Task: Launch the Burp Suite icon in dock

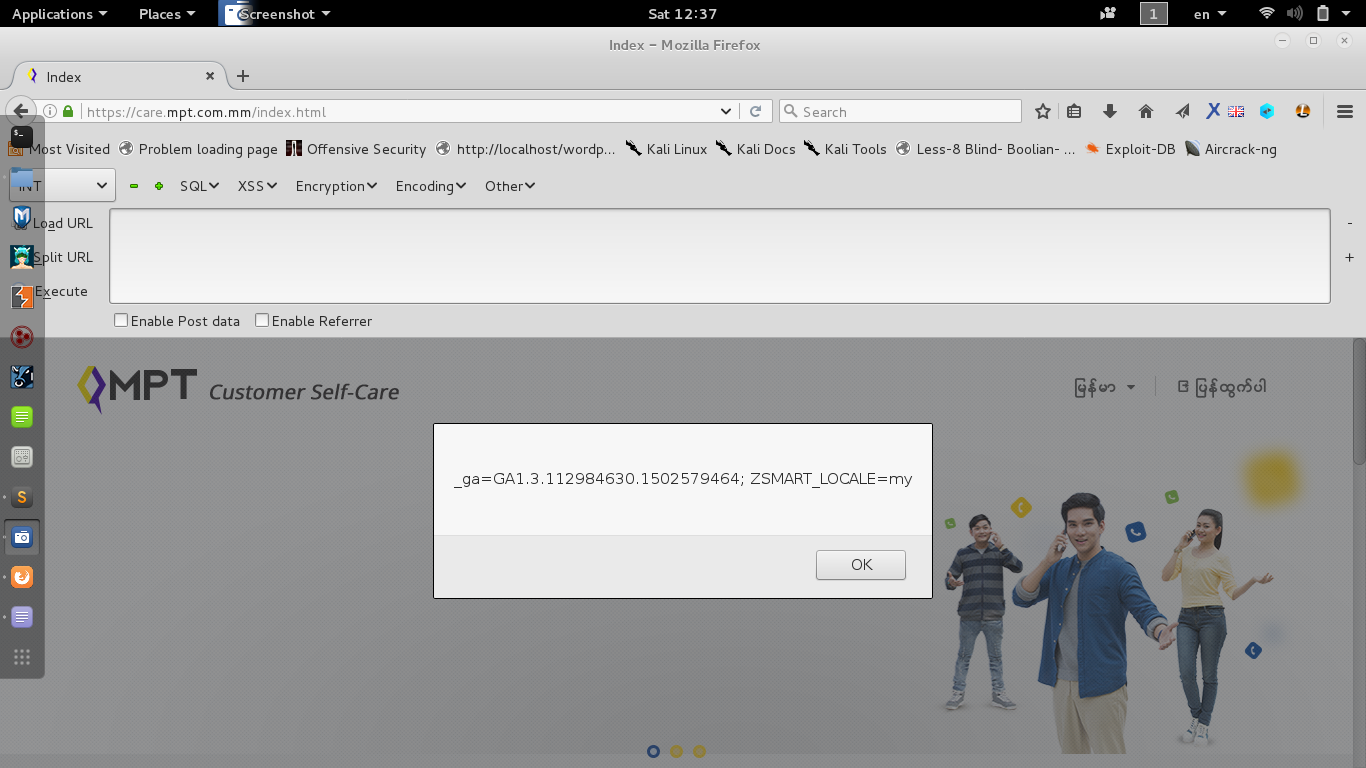Action: [22, 296]
